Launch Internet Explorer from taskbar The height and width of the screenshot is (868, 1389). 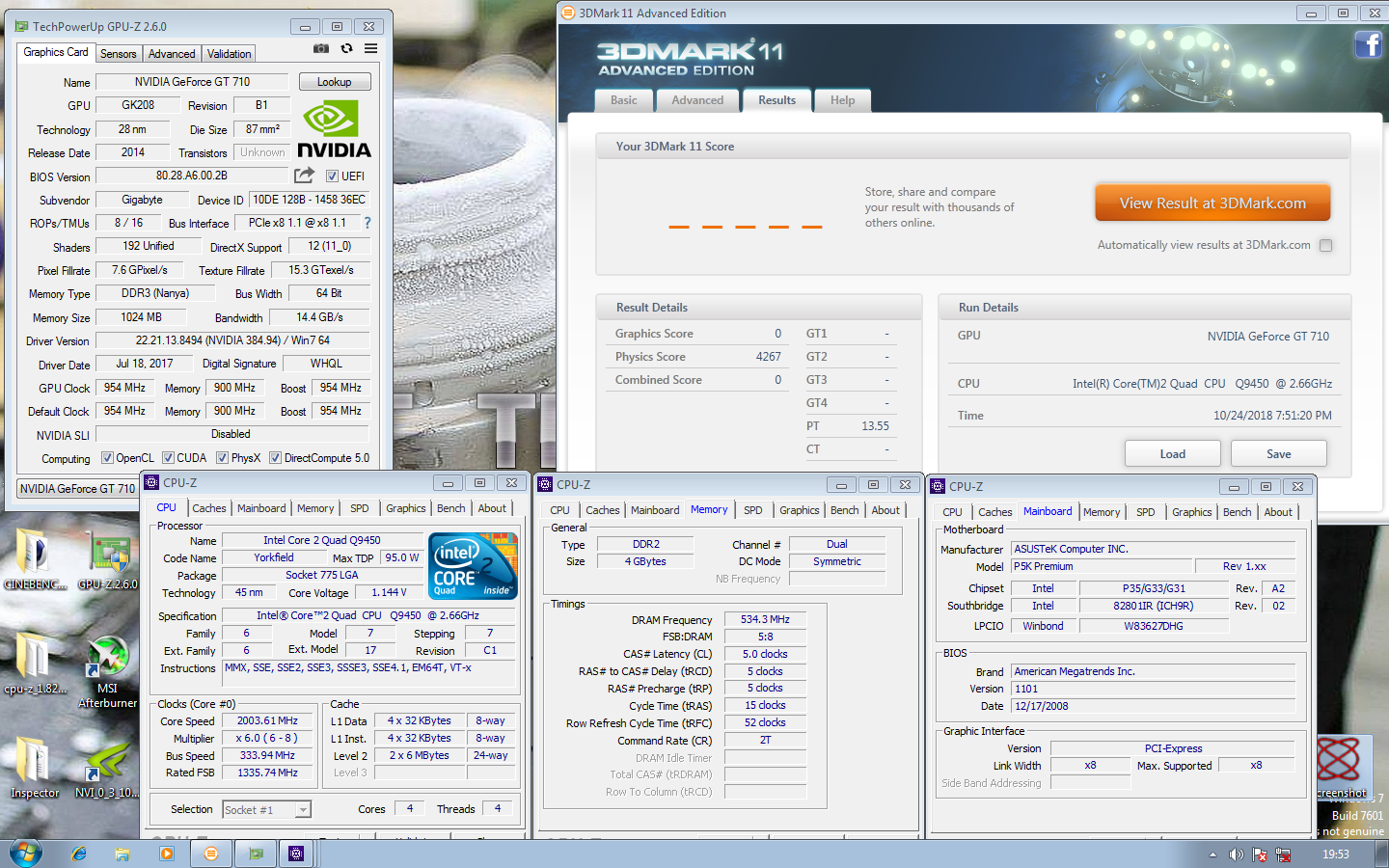(79, 854)
